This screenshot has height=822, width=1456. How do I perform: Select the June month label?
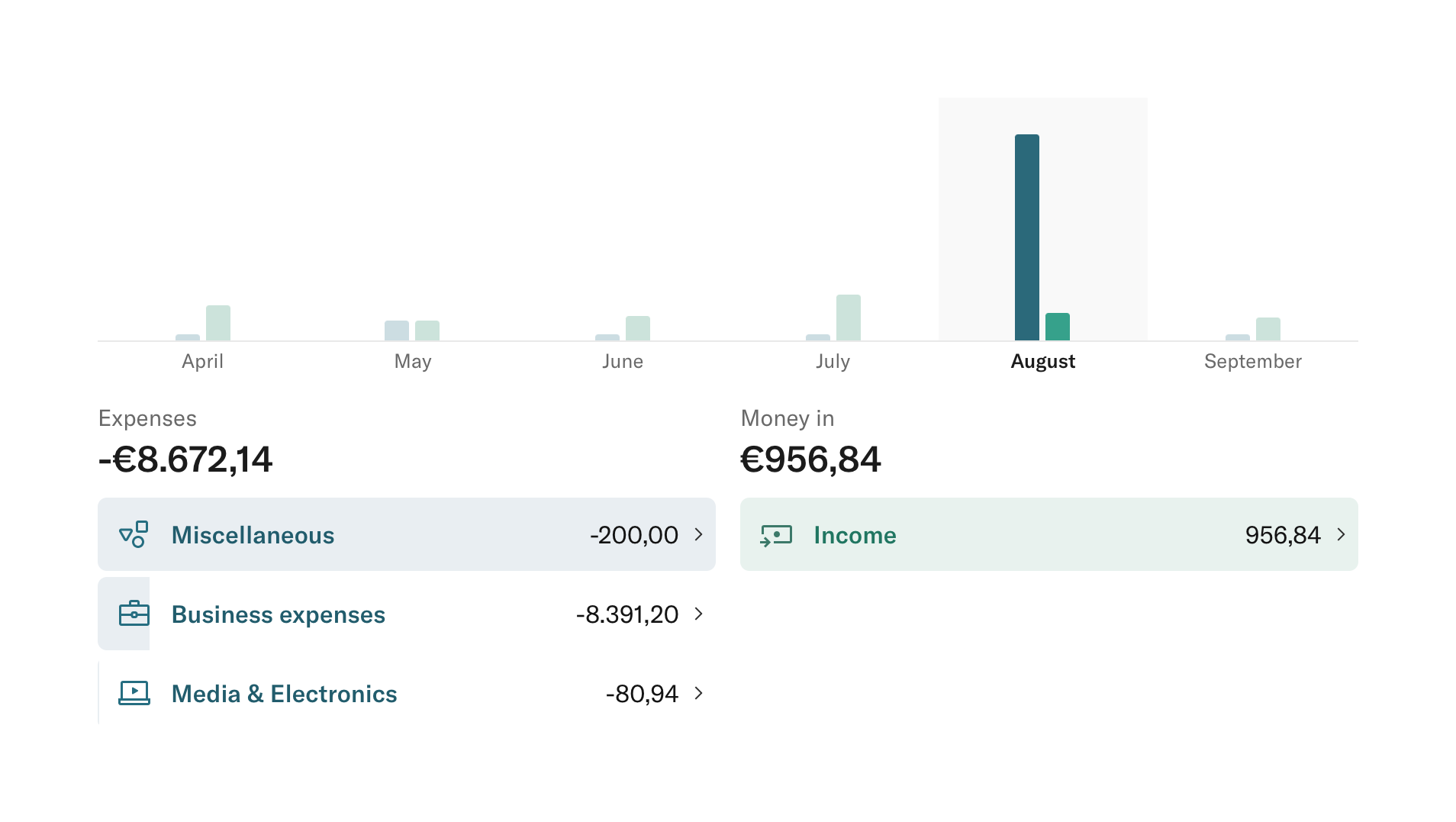point(623,361)
